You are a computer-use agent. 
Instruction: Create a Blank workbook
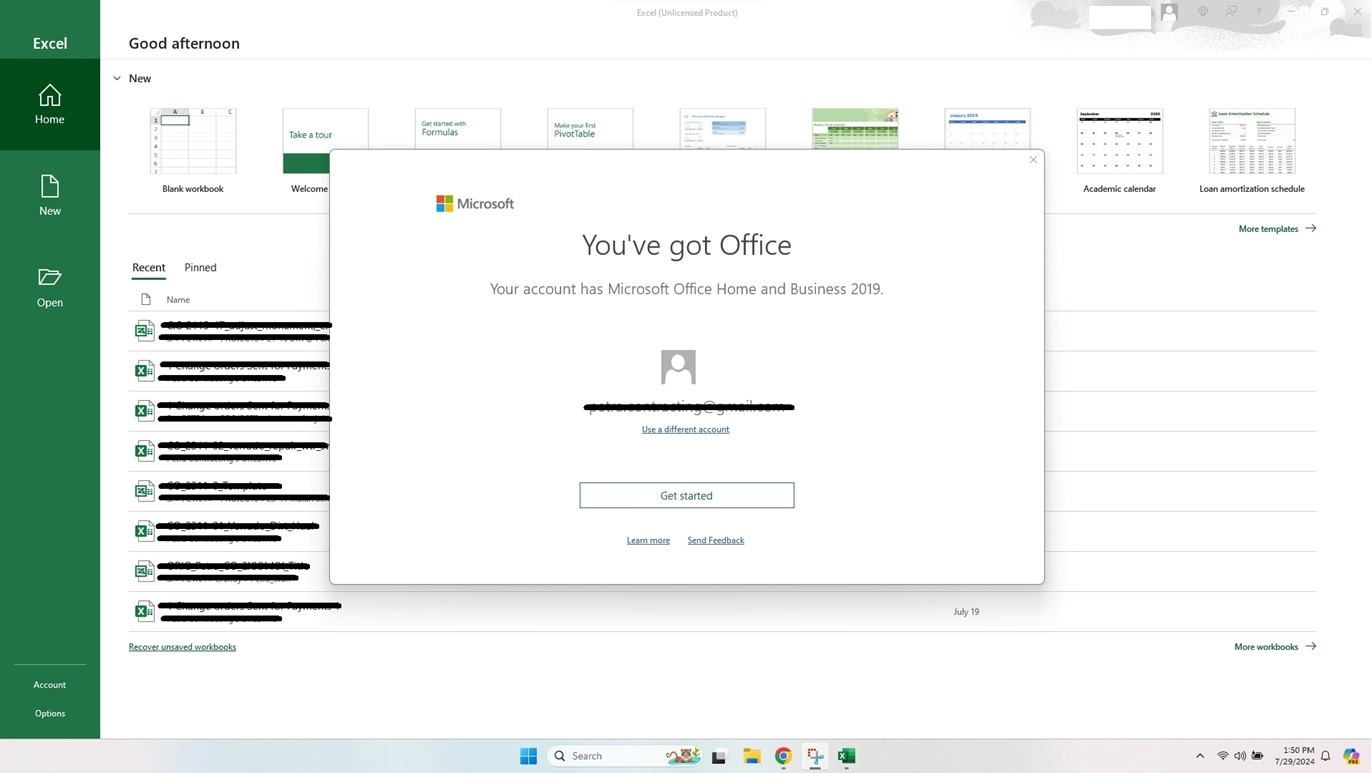[193, 150]
